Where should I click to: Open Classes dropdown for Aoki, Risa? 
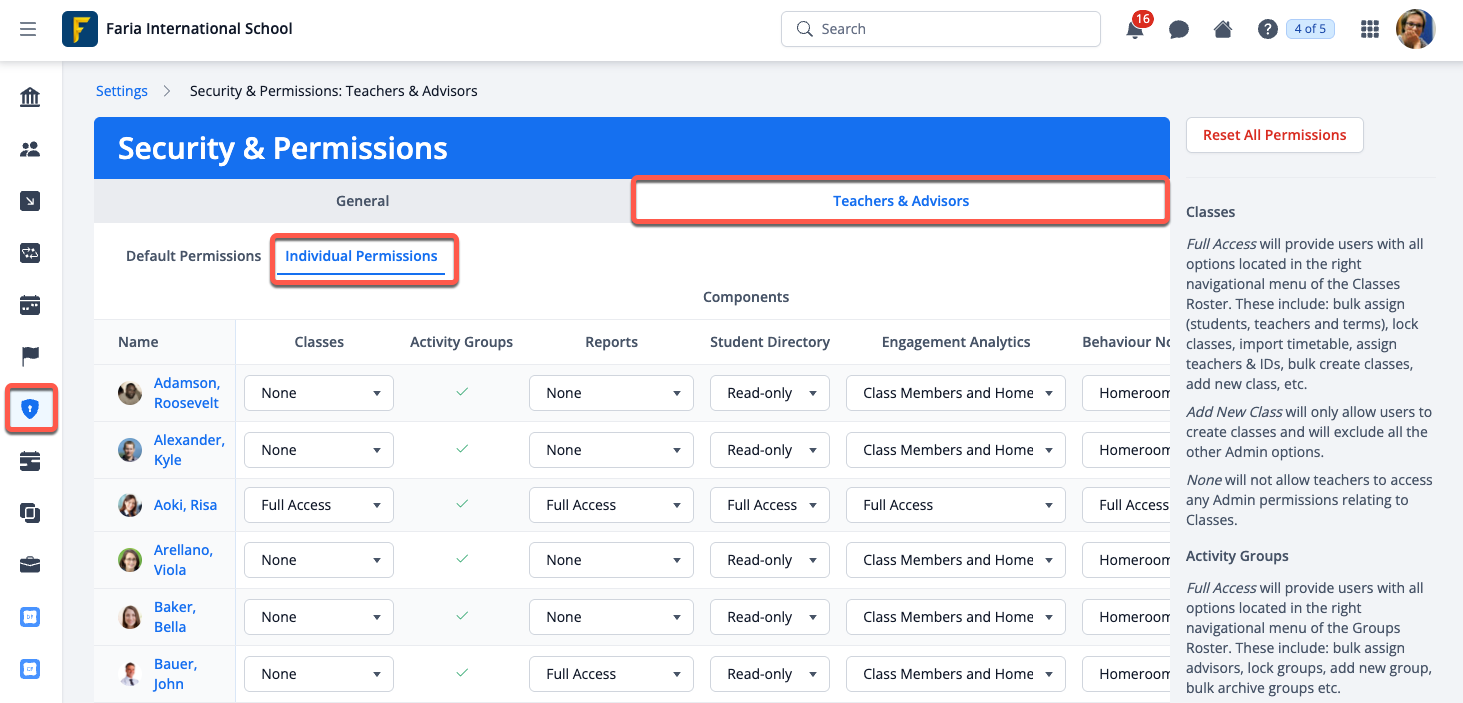pos(319,505)
